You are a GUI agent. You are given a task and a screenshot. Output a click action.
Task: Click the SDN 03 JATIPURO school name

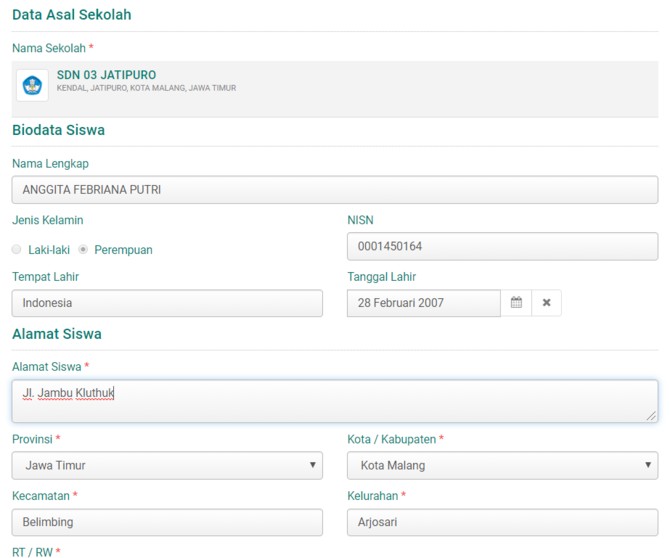(106, 75)
